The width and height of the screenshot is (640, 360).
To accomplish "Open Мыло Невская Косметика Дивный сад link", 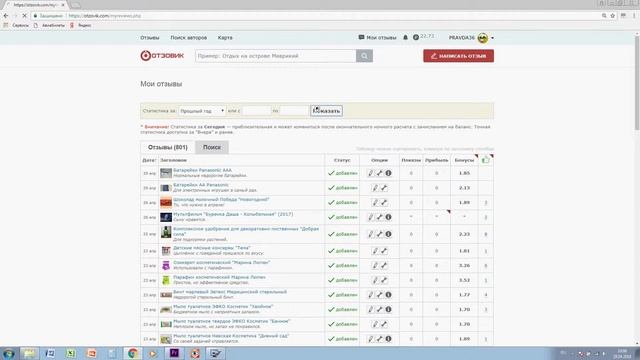I will point(231,336).
